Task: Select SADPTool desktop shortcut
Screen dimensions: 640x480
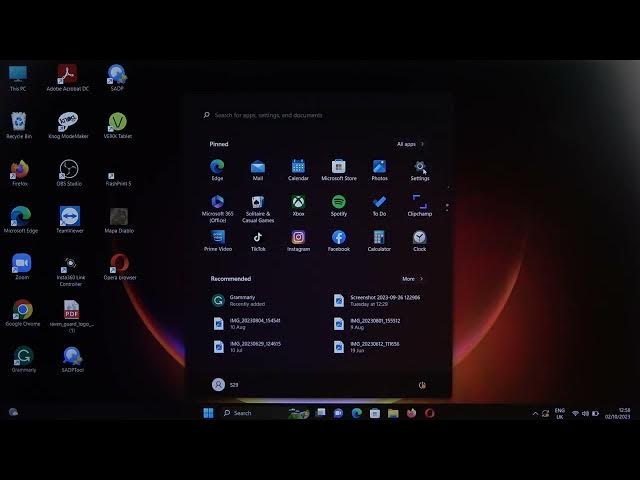Action: 72,360
